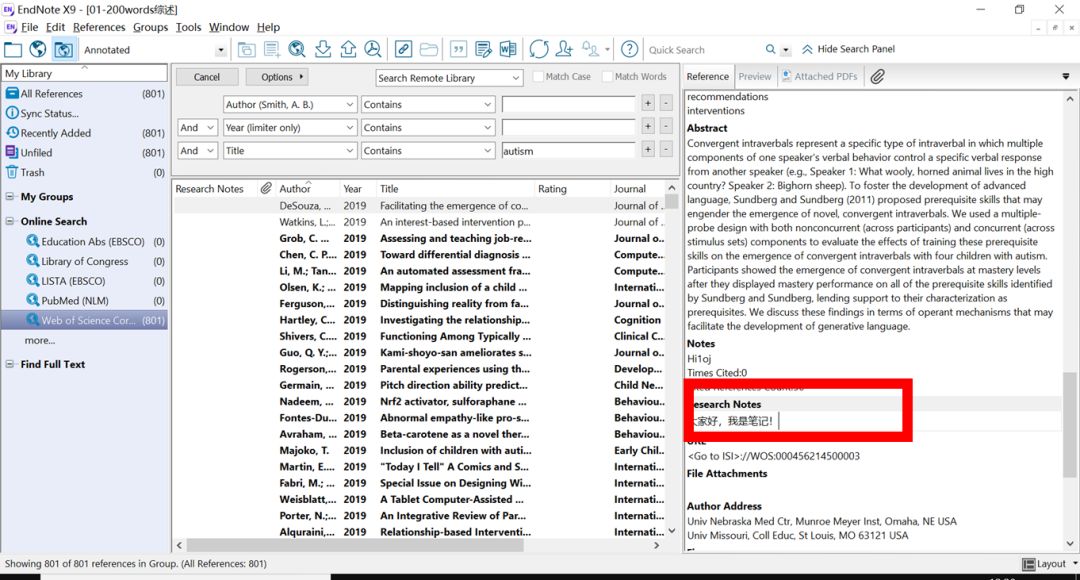Click the Find Full Text PDF icon
This screenshot has width=1080, height=580.
coord(373,50)
